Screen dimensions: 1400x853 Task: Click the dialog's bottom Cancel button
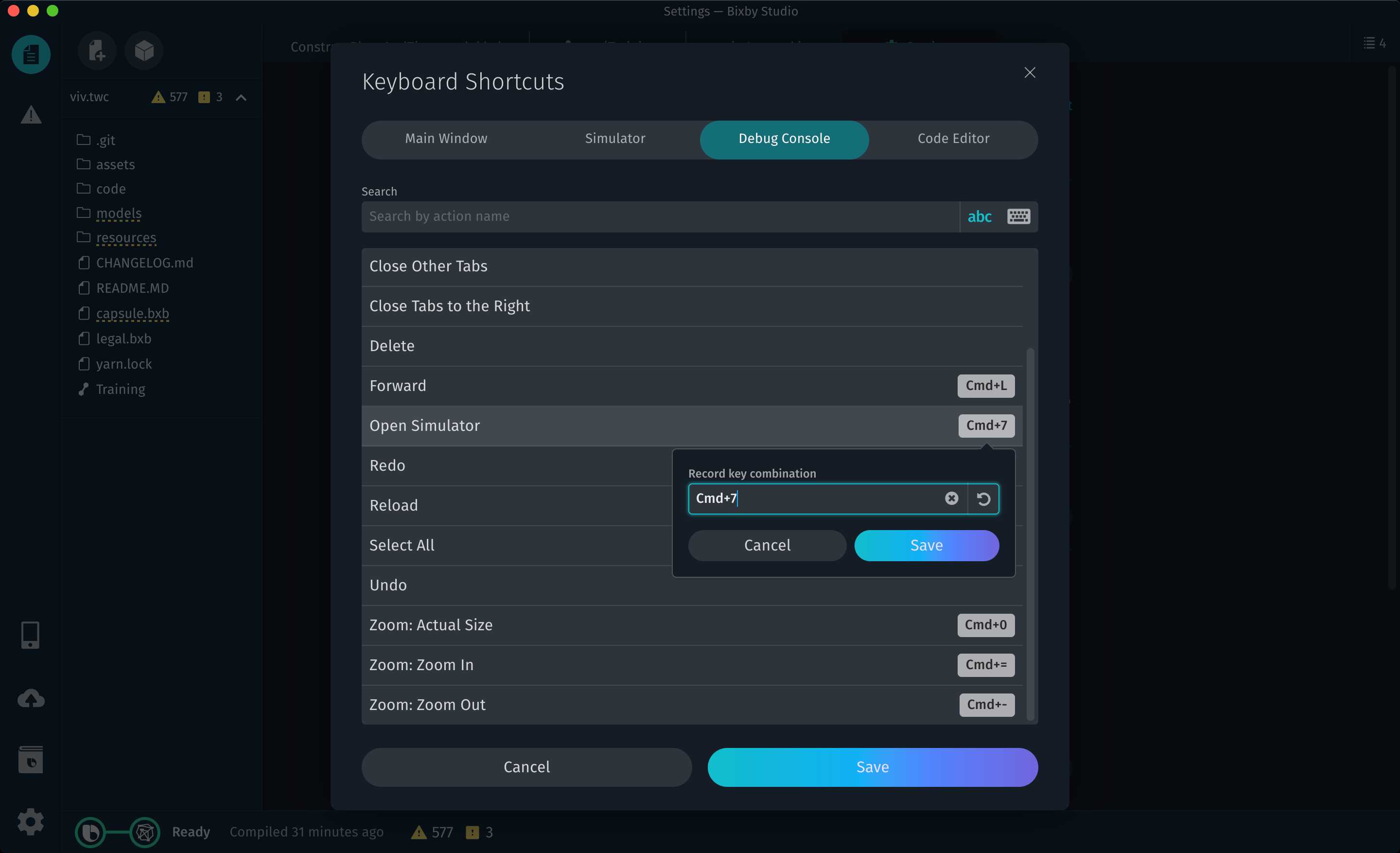click(527, 767)
